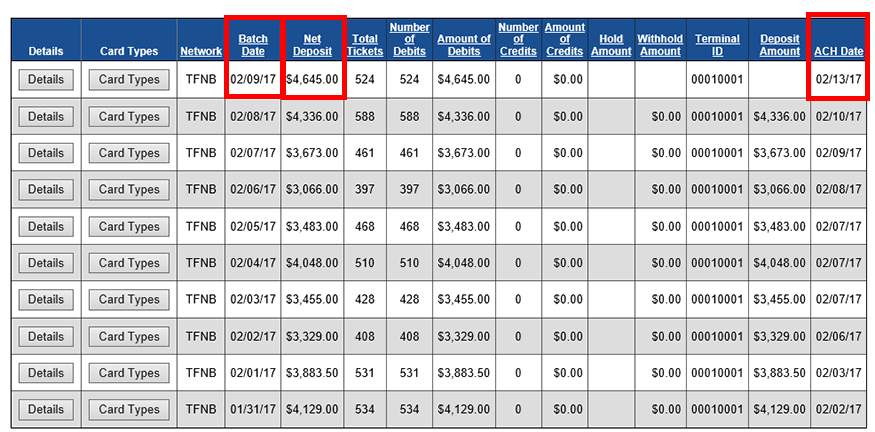Viewport: 875px width, 432px height.
Task: Click the Network column header link
Action: coord(201,51)
